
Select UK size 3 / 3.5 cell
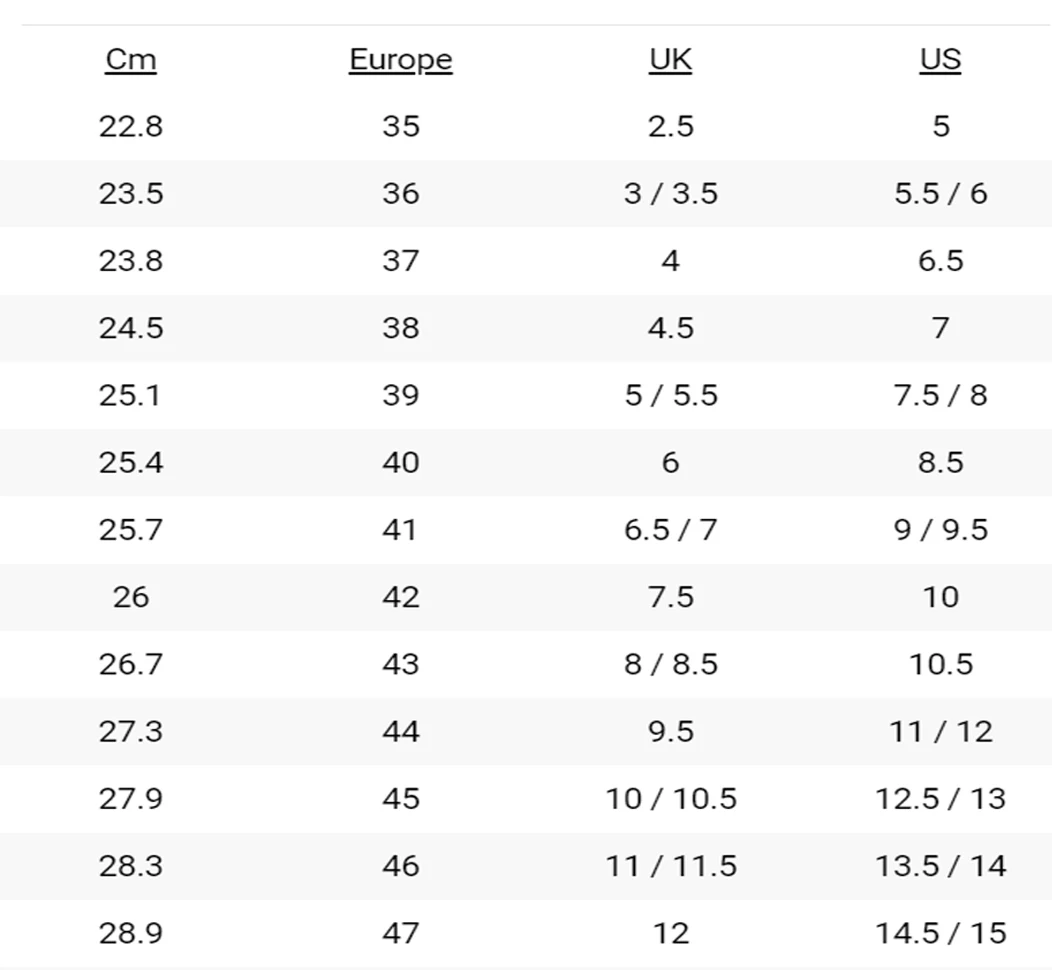[x=670, y=194]
